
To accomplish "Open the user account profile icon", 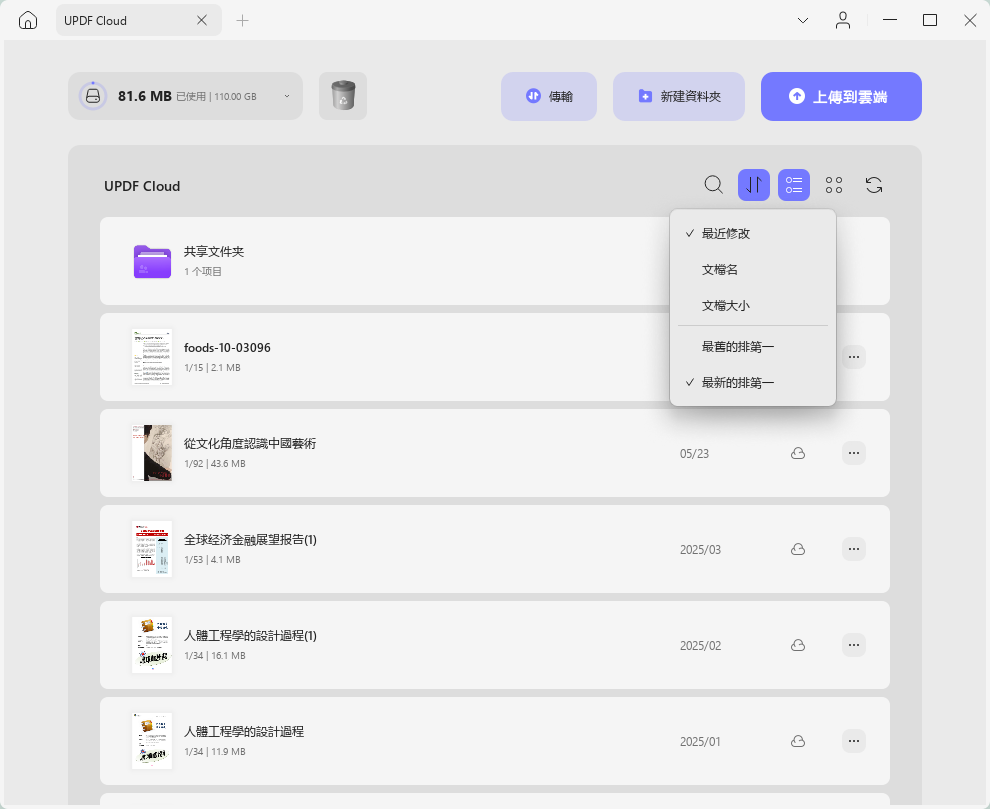I will point(843,20).
